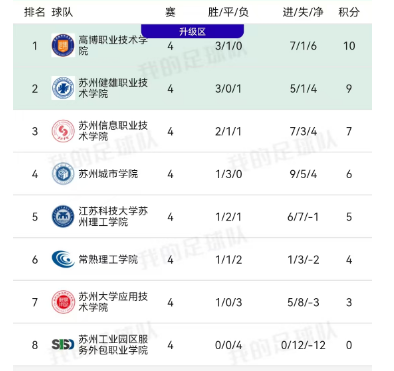Select the 苏州城市学院 team crest
This screenshot has width=394, height=371.
point(63,174)
